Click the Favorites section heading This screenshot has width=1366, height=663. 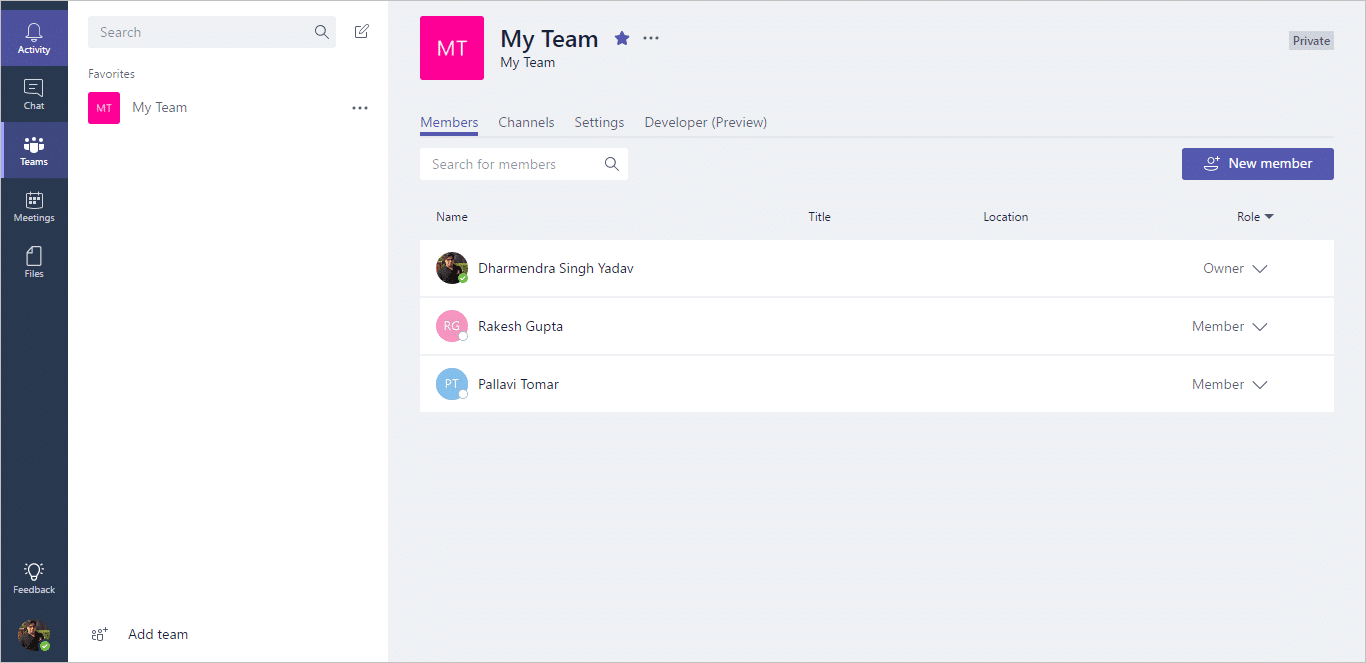[x=111, y=74]
